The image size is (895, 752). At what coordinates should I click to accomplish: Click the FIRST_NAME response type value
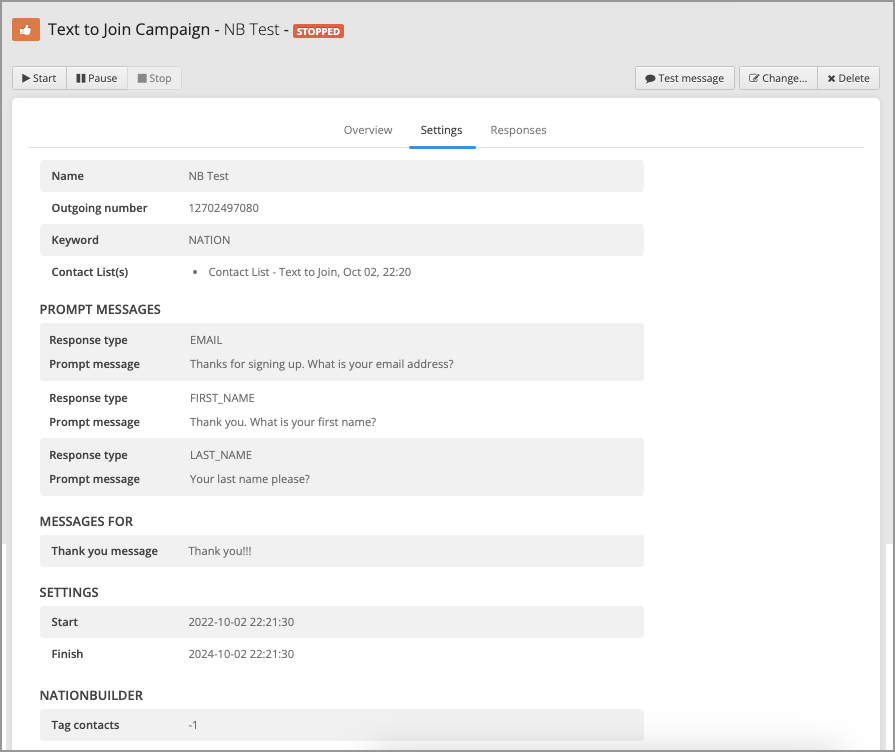click(x=222, y=398)
